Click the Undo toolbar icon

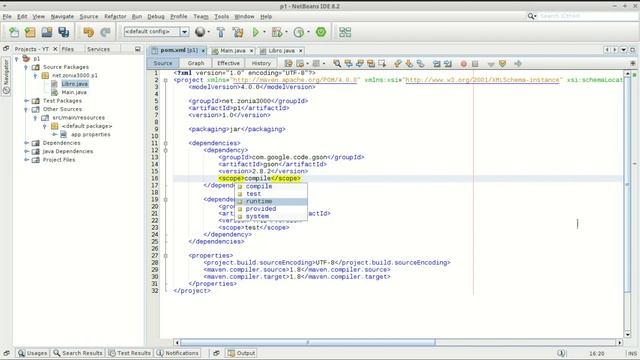(x=88, y=32)
